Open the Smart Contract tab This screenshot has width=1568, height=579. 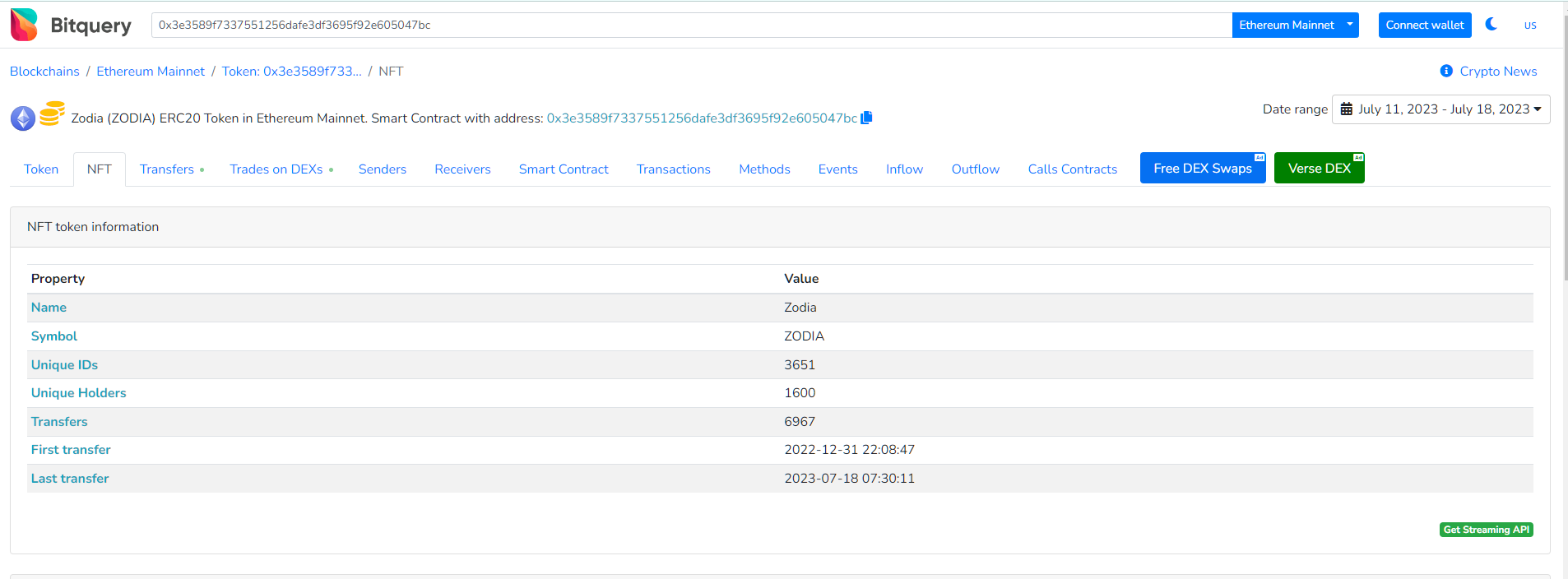pos(564,169)
